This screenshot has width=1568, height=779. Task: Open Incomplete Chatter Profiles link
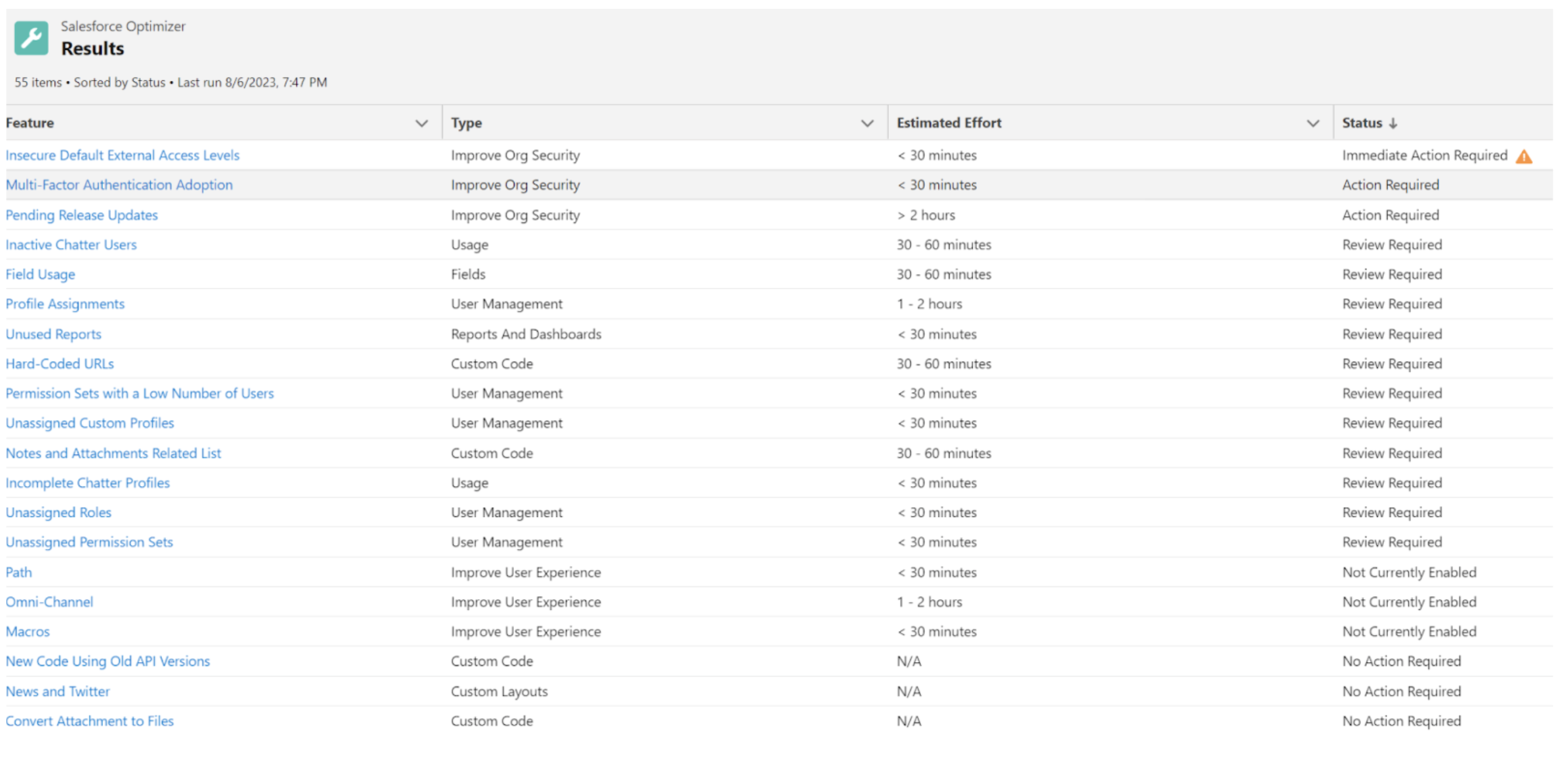click(87, 483)
